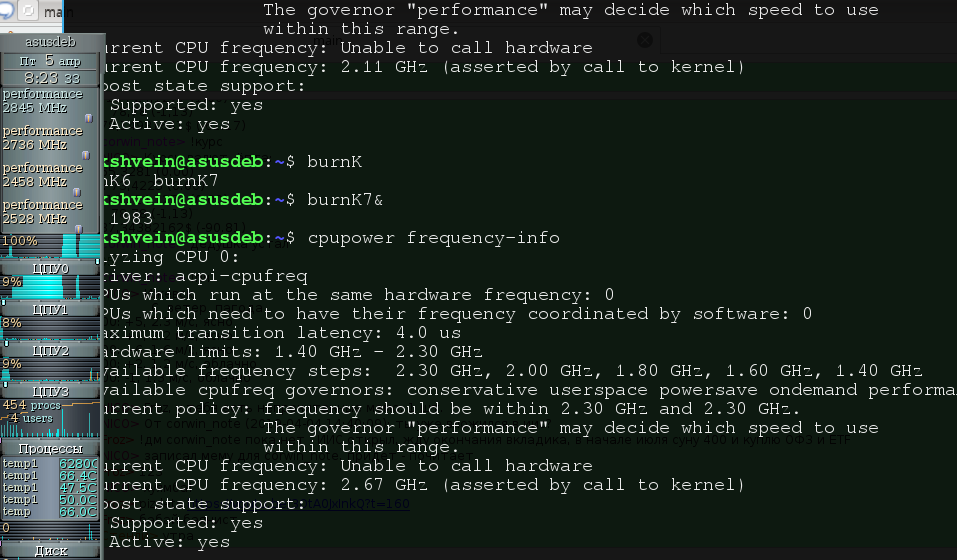Select the ЦПУ0 panel label
Screen dimensions: 957x560
[x=50, y=268]
